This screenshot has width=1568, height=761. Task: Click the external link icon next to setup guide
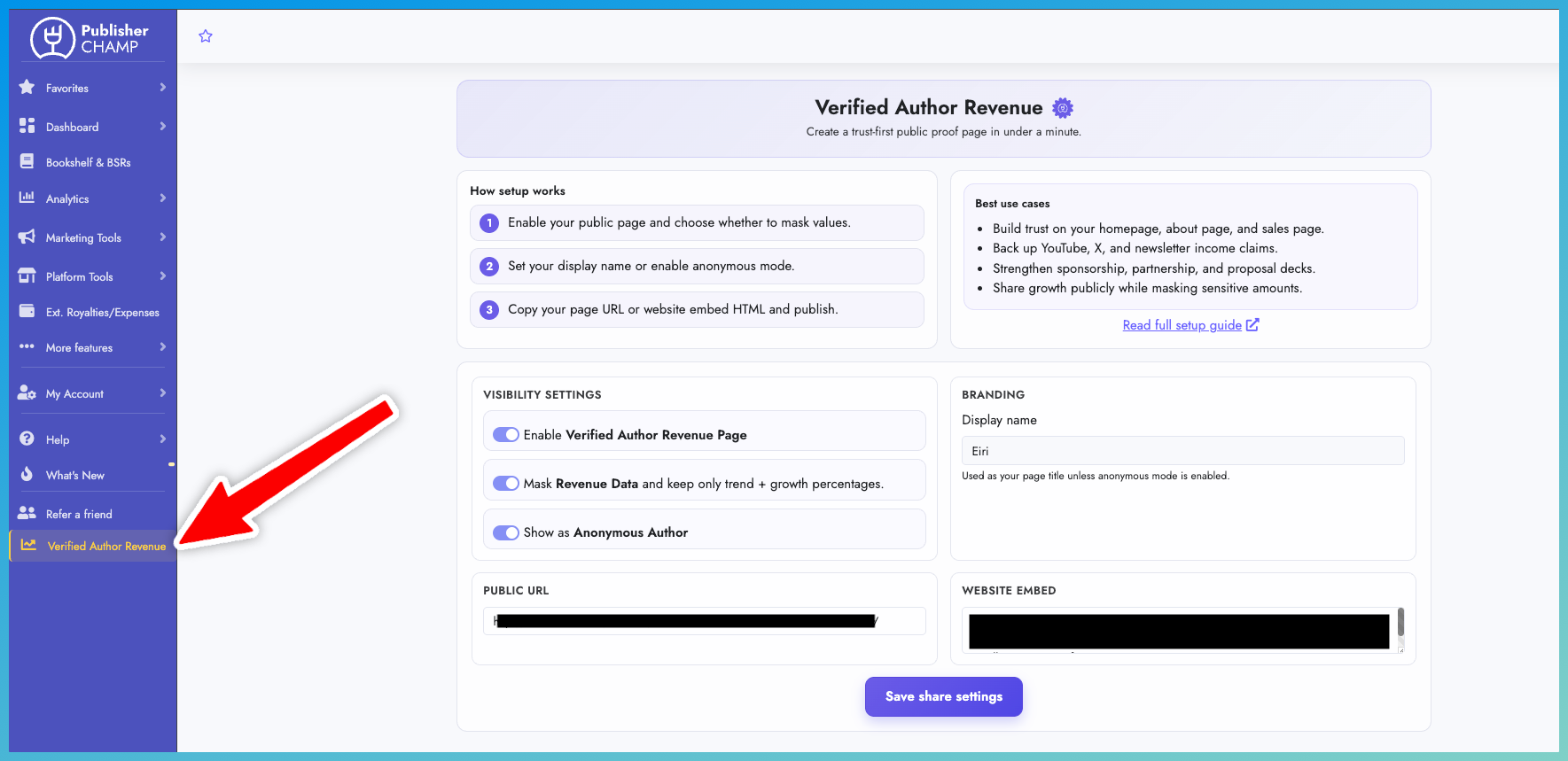pyautogui.click(x=1252, y=325)
